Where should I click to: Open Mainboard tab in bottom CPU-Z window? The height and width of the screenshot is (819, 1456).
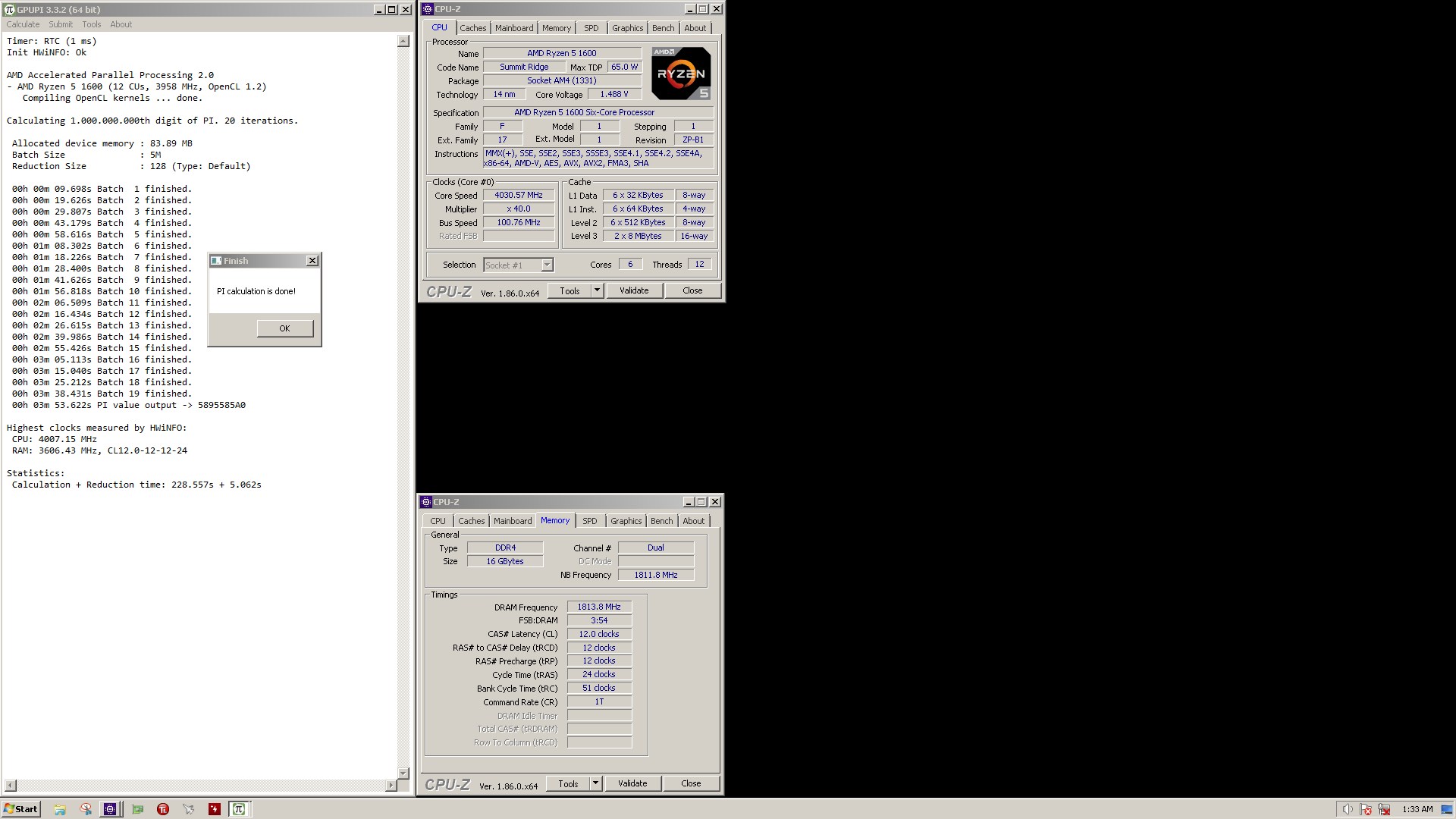513,521
